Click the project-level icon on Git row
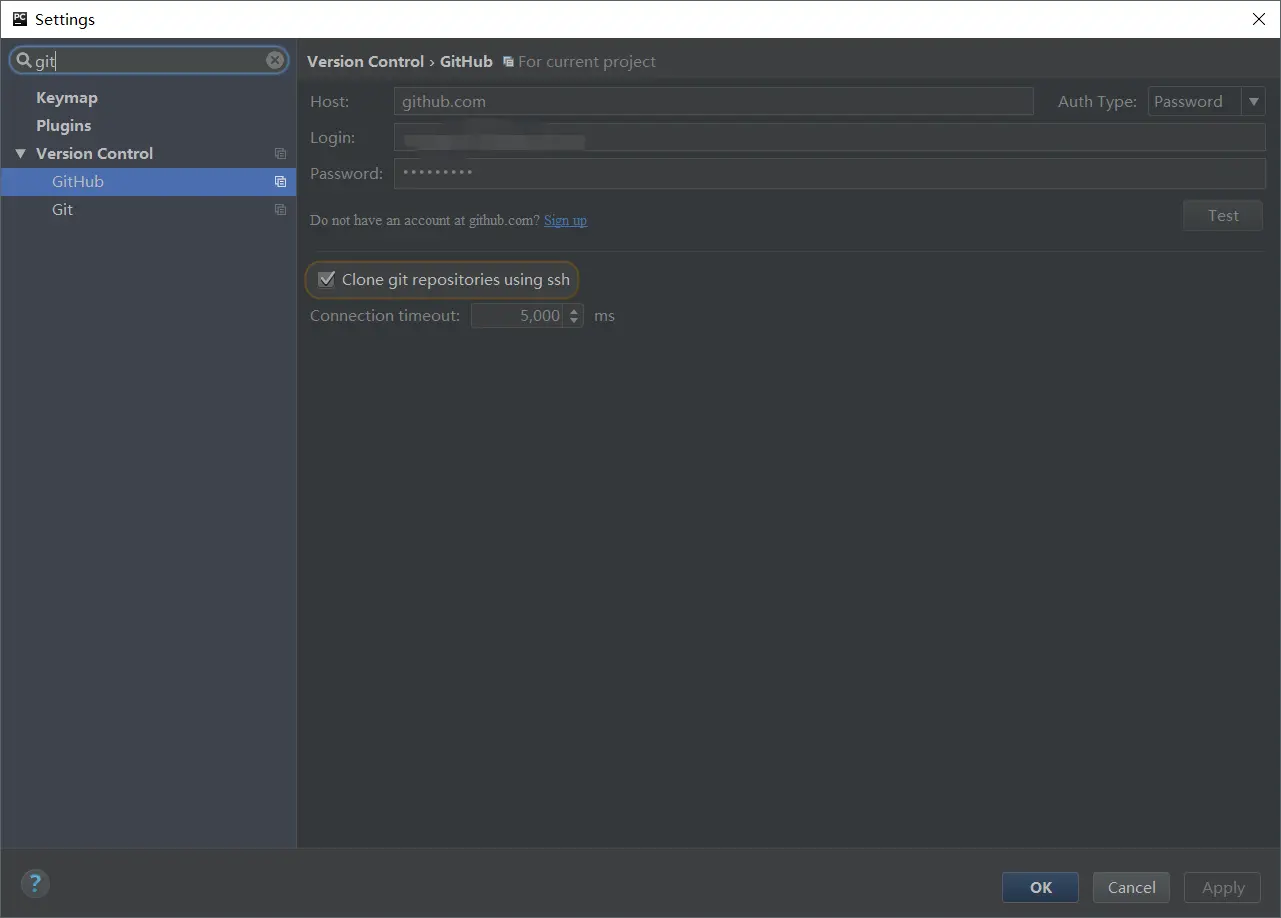Viewport: 1281px width, 918px height. pos(280,209)
